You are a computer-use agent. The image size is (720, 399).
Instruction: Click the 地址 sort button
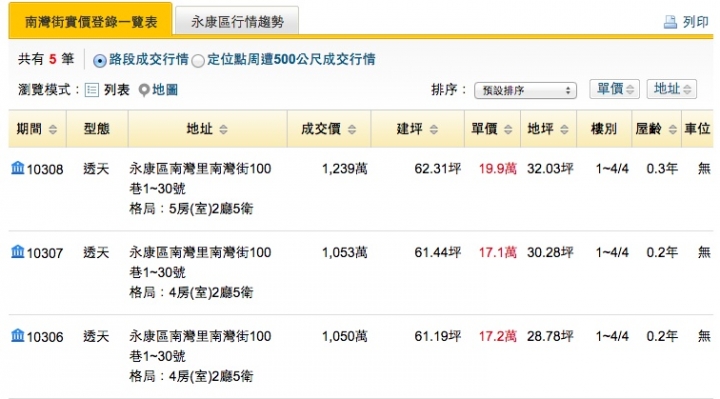(672, 89)
